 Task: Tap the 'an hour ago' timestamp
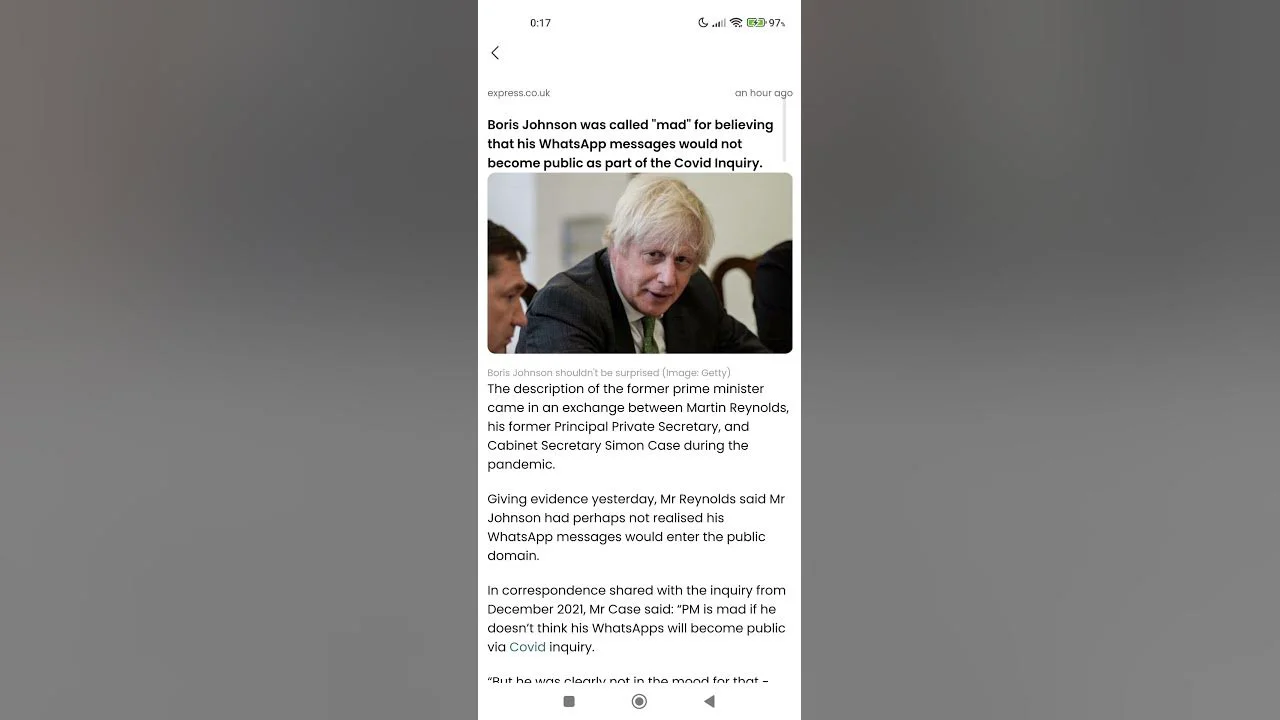(x=764, y=93)
